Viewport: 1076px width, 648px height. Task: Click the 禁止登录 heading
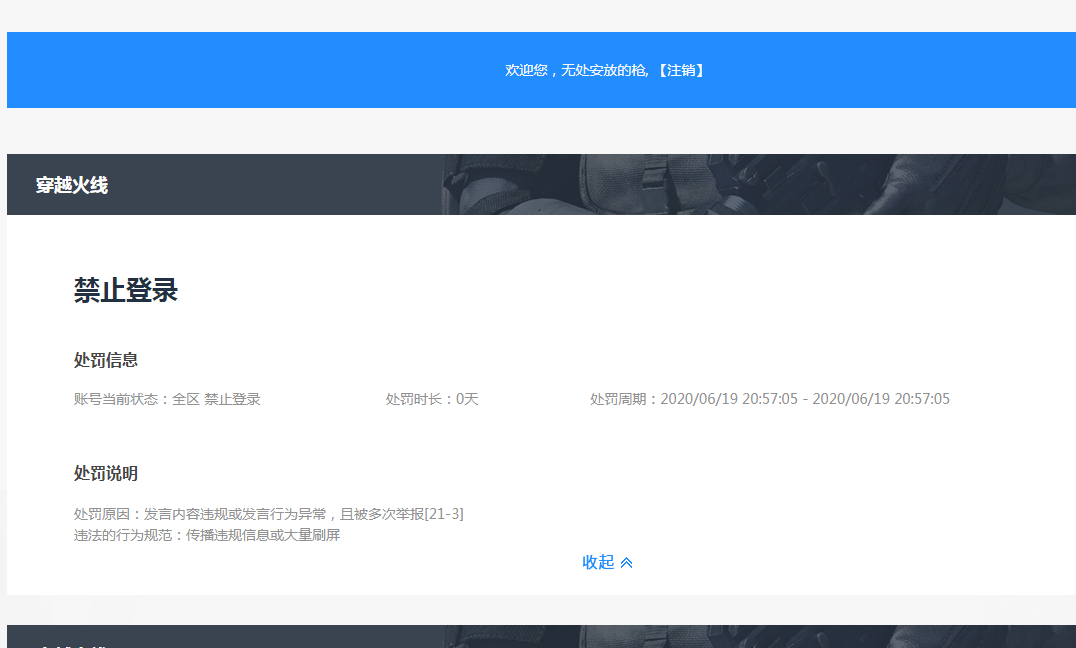tap(126, 290)
